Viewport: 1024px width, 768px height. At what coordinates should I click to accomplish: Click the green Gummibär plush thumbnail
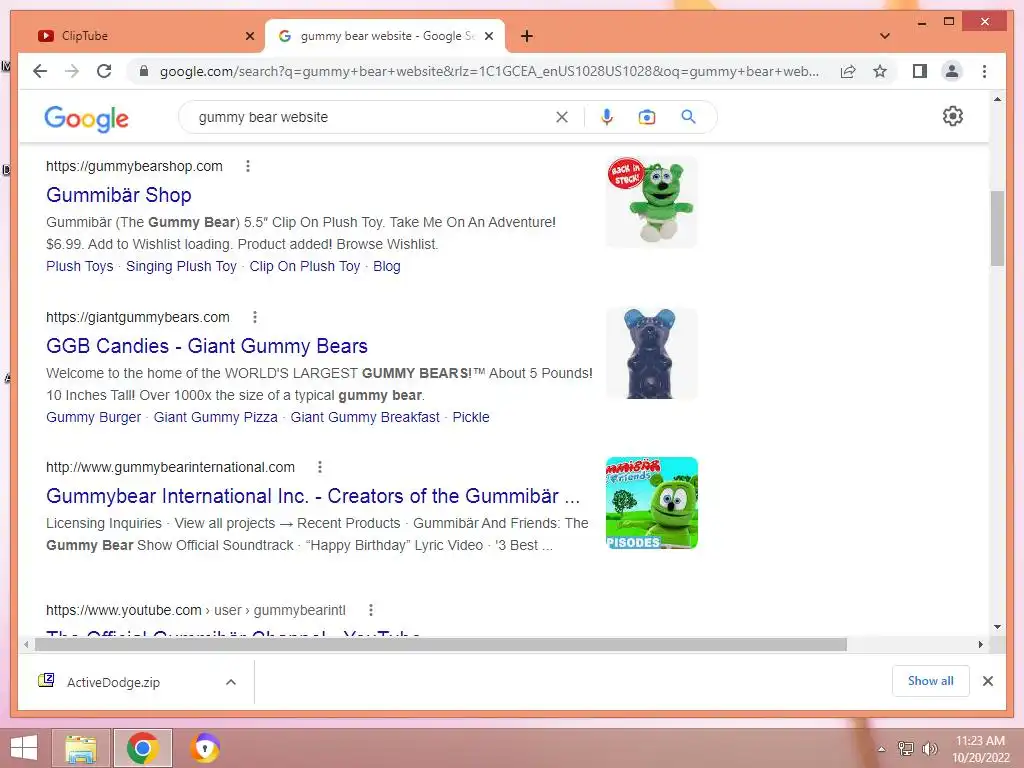pyautogui.click(x=651, y=202)
